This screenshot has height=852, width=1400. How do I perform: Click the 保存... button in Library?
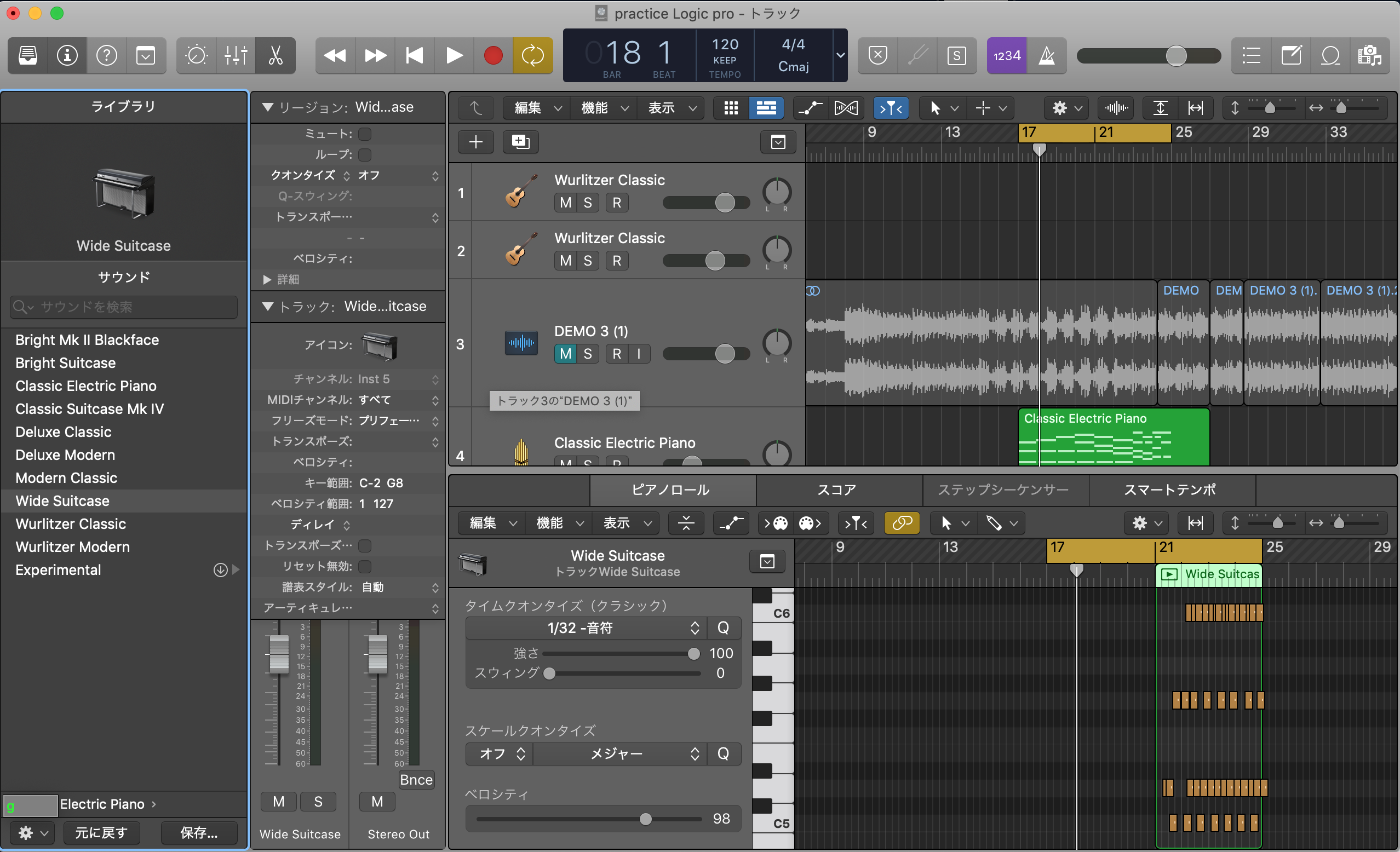199,833
